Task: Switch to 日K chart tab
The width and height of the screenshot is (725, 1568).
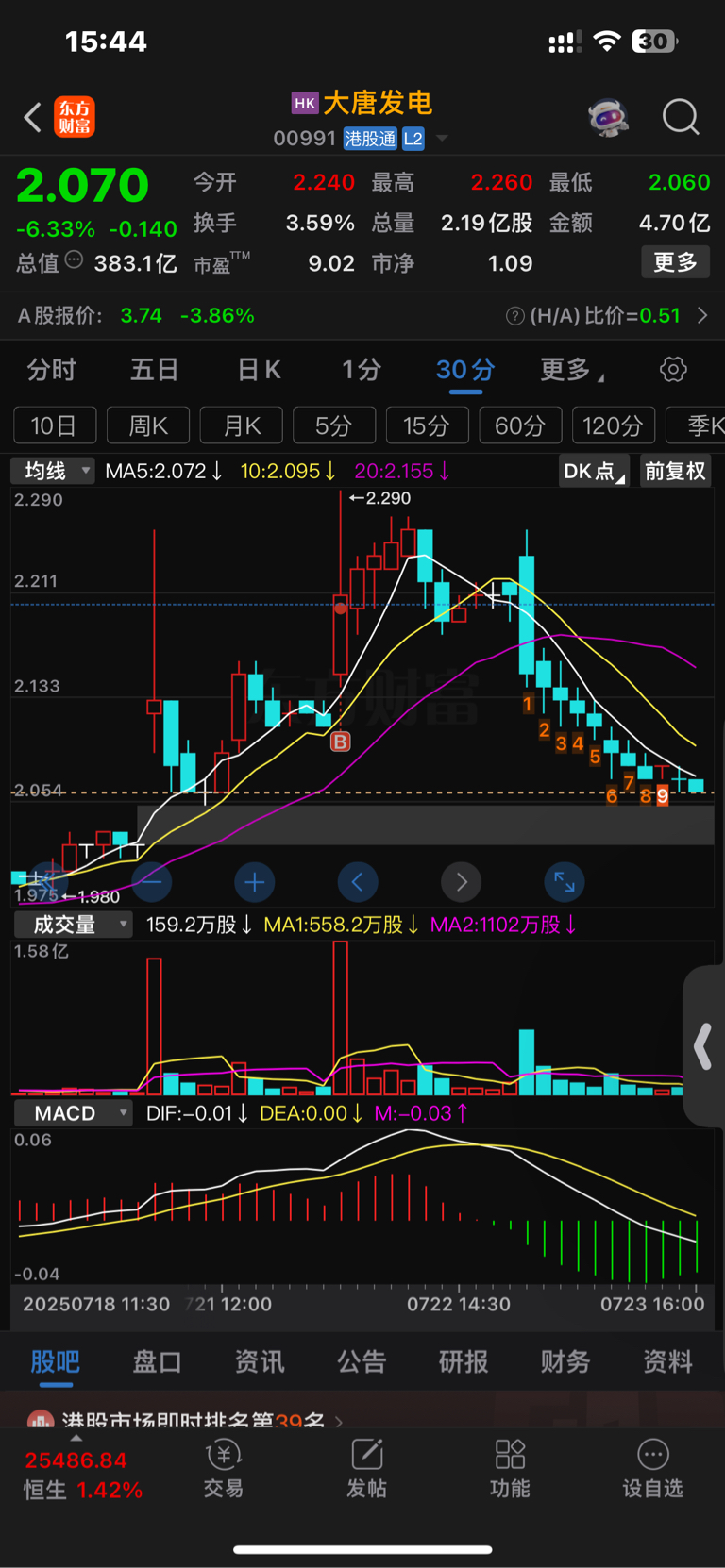Action: point(259,370)
